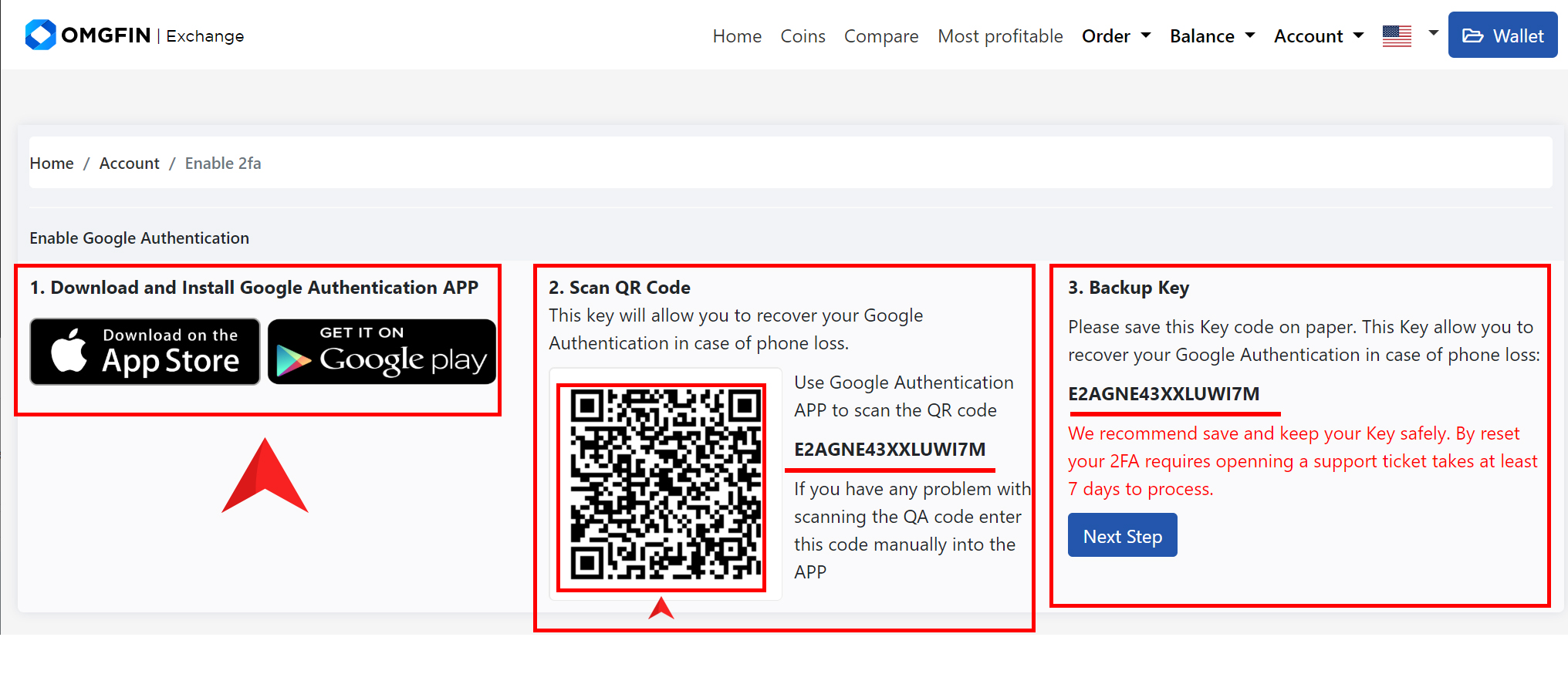
Task: Click the 2. Scan QR Code heading
Action: coord(620,288)
